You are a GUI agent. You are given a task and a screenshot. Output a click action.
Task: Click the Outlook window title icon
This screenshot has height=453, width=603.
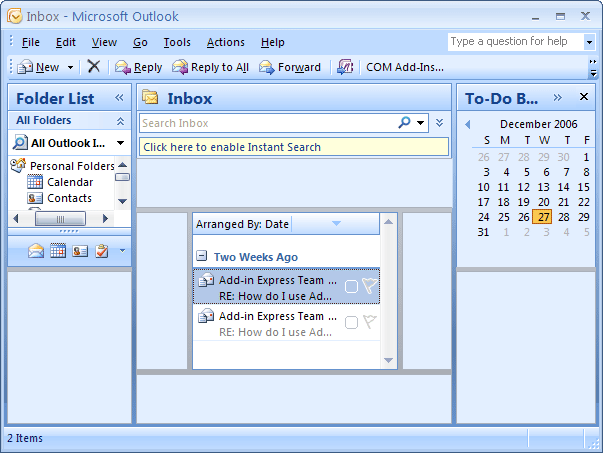click(15, 16)
